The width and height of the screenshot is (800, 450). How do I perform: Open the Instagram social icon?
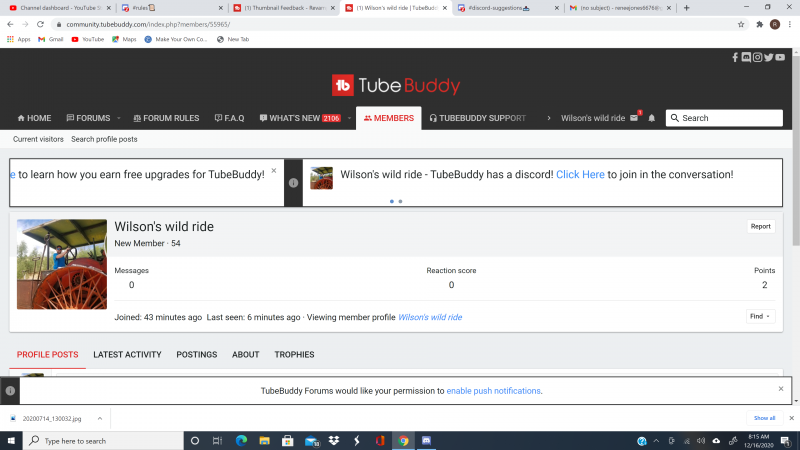pos(757,58)
